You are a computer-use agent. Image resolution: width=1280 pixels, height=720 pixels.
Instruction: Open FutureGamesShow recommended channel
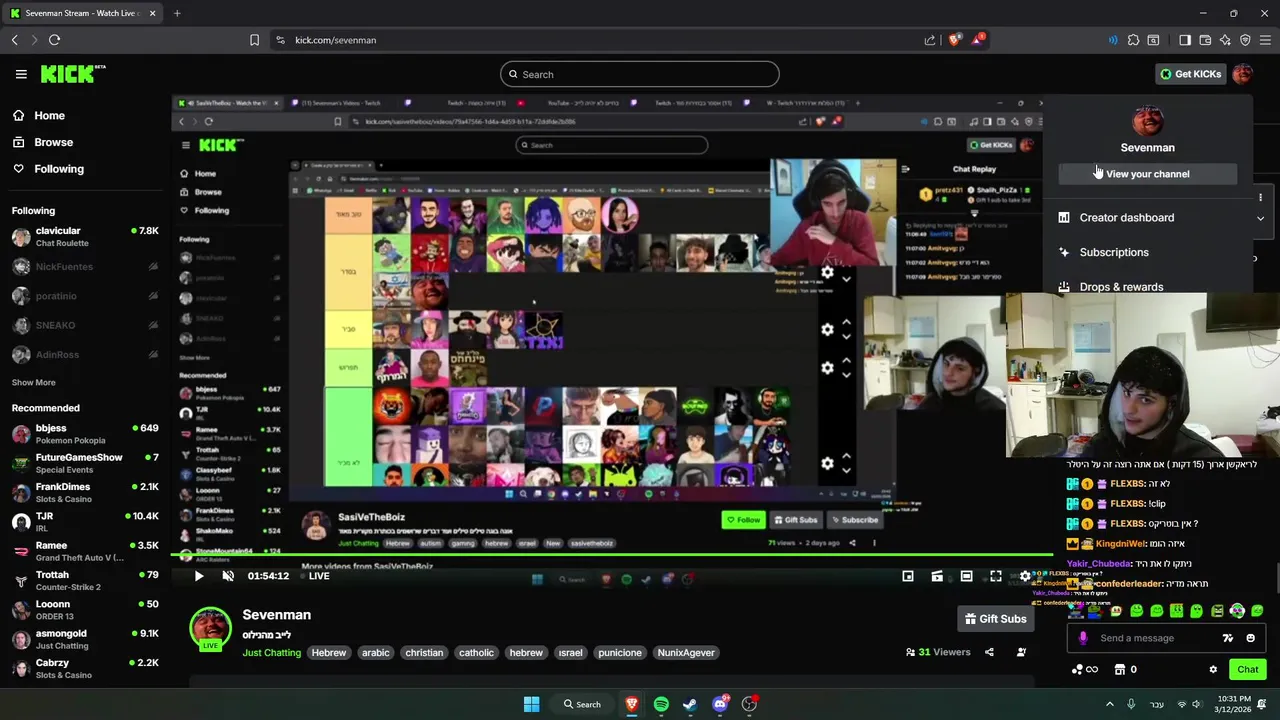[84, 463]
